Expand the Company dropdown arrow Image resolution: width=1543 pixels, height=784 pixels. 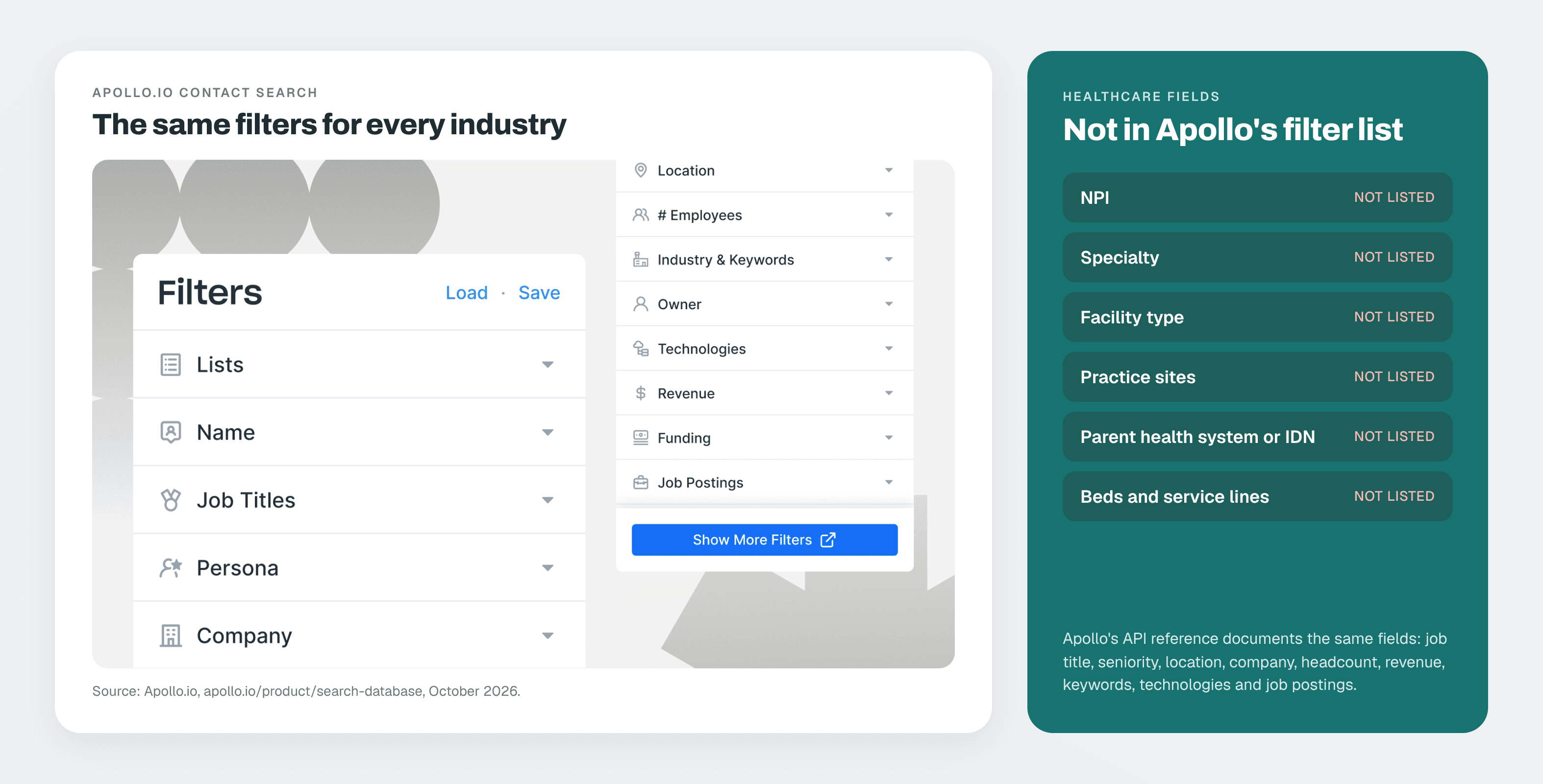(548, 635)
